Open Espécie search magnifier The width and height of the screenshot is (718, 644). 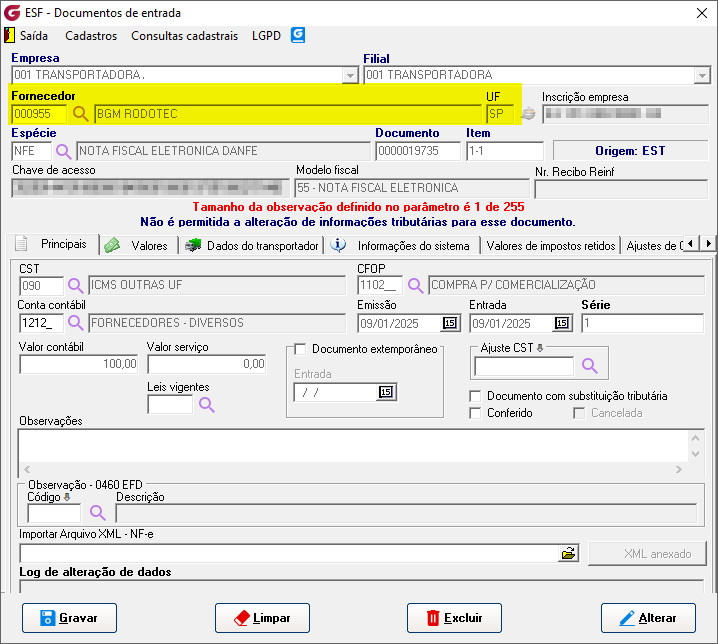point(64,151)
